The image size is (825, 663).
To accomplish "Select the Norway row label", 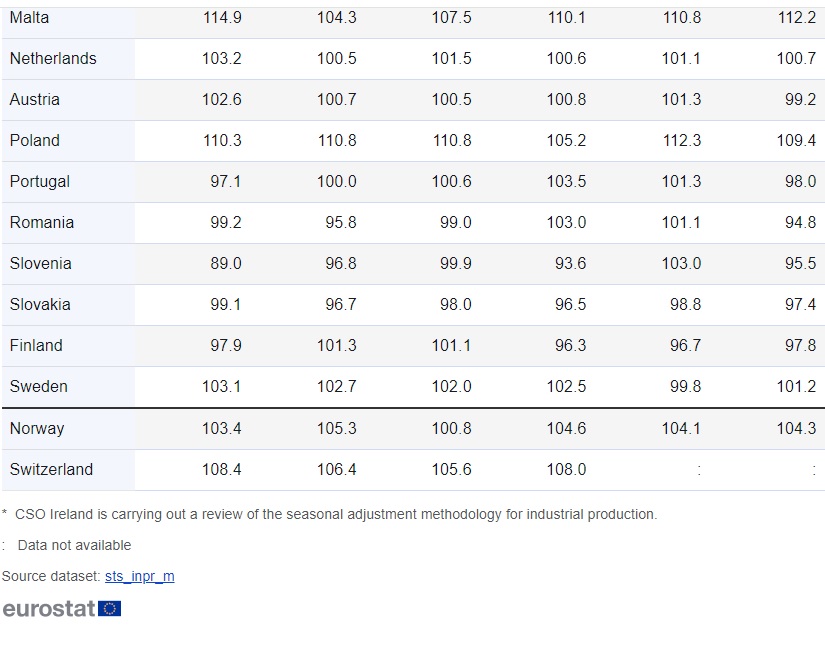I will pos(37,429).
